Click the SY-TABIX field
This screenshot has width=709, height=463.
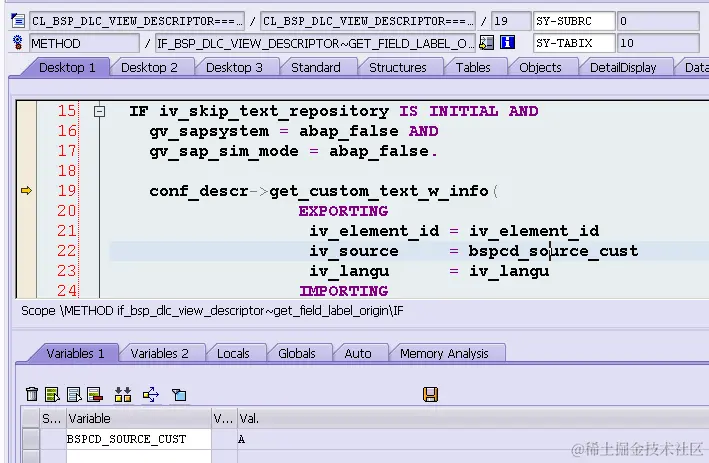tap(574, 43)
